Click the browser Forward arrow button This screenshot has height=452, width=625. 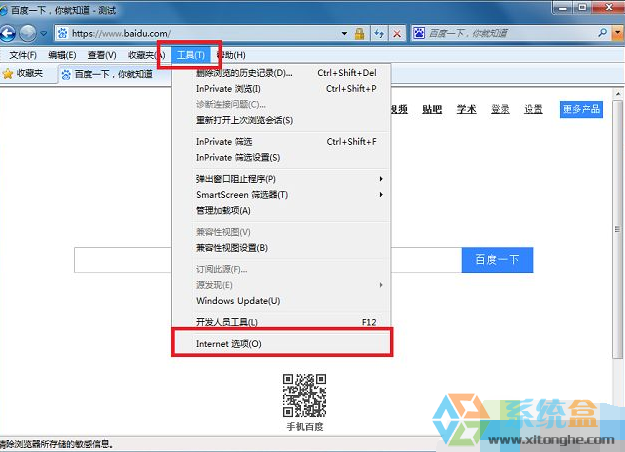coord(28,33)
